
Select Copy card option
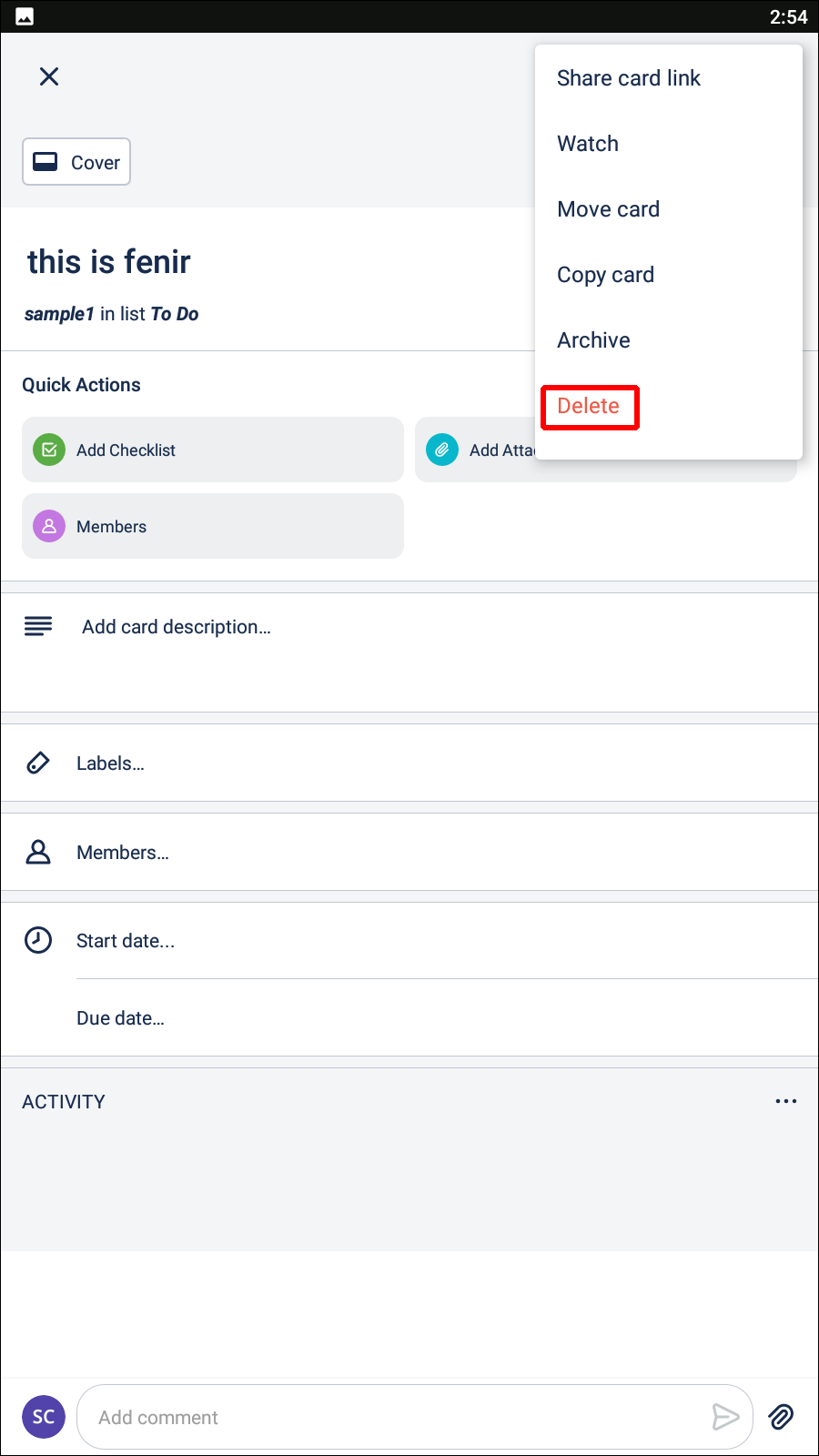605,274
